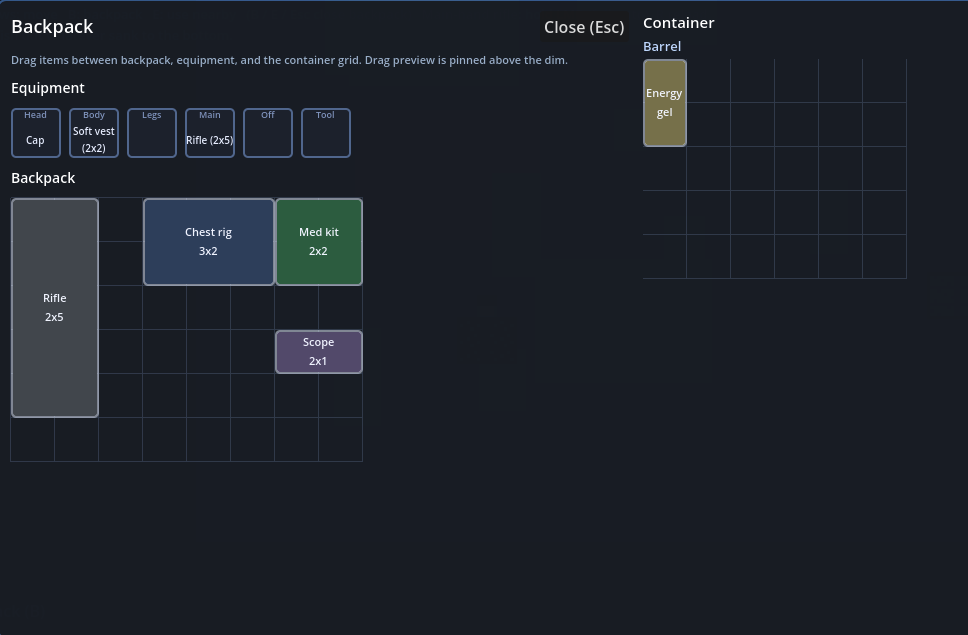Click the Head slot with Cap
Screen dimensions: 968x635
tap(36, 133)
